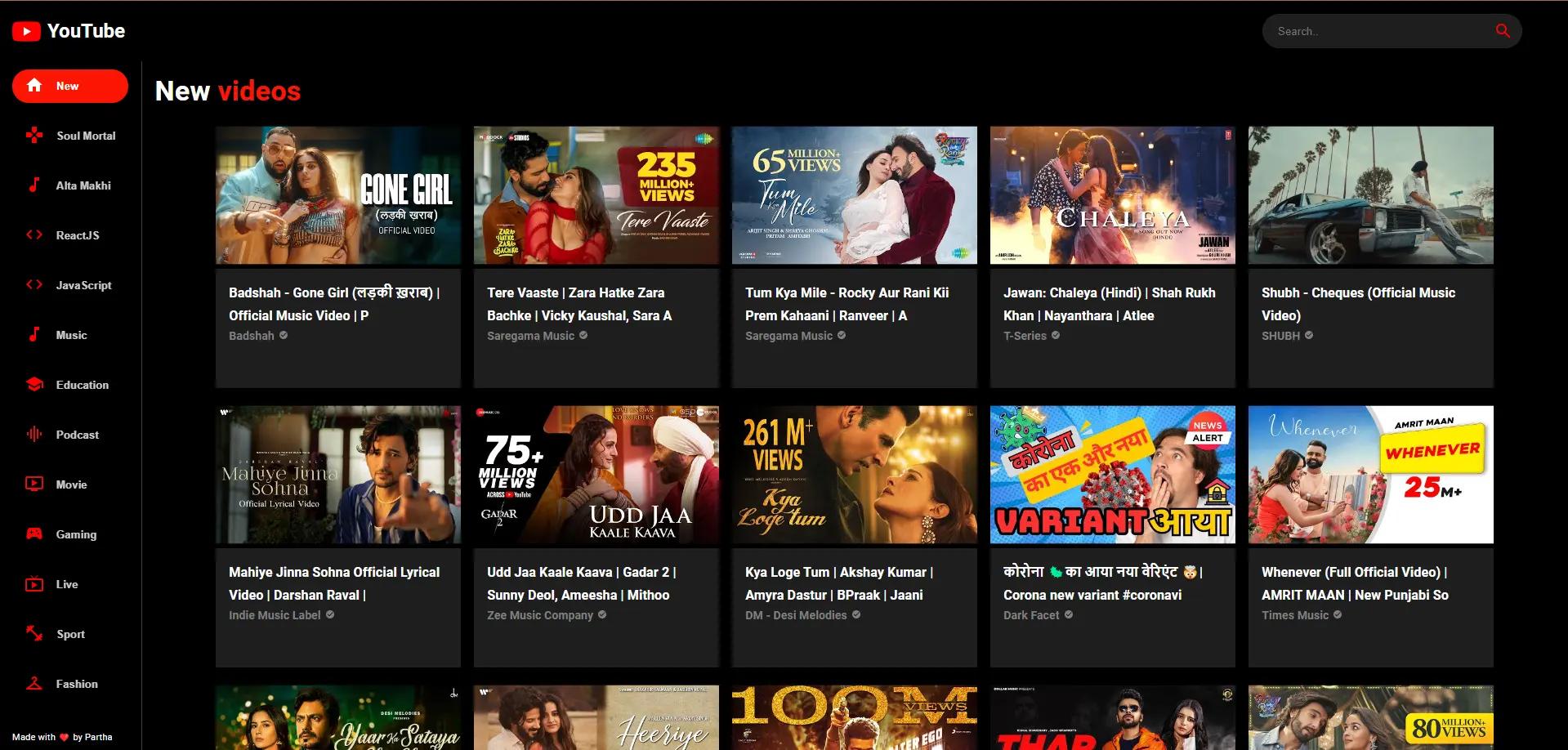Open the Soul Mortal category

click(x=70, y=136)
